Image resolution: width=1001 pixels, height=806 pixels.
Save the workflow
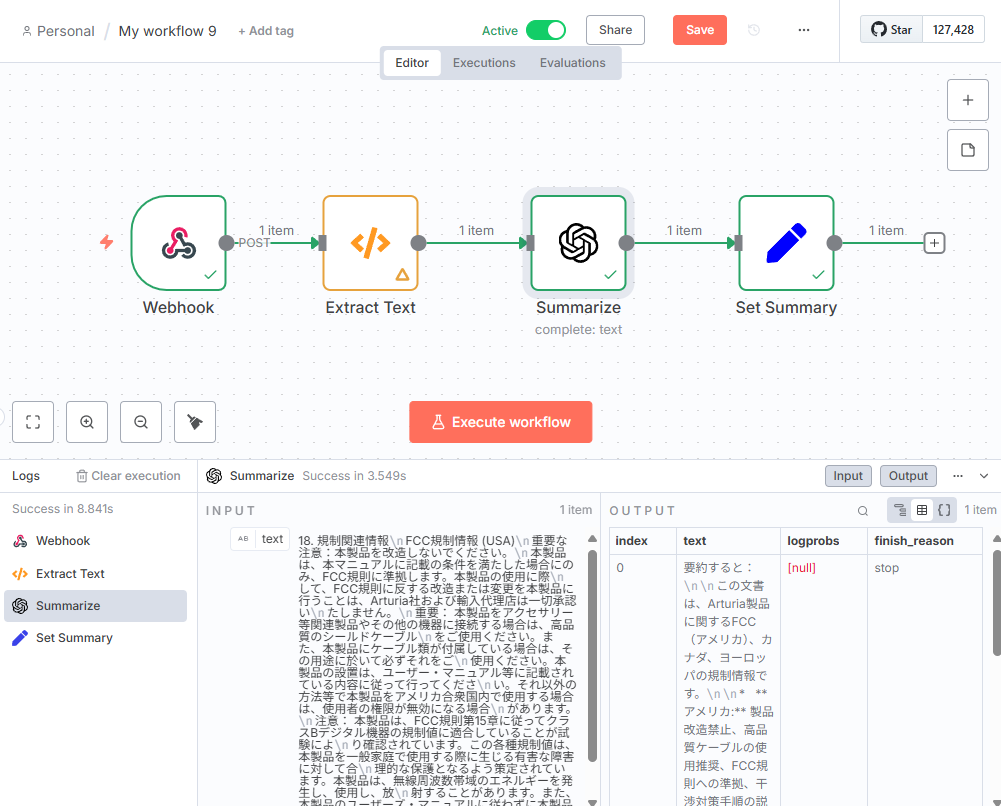(700, 30)
